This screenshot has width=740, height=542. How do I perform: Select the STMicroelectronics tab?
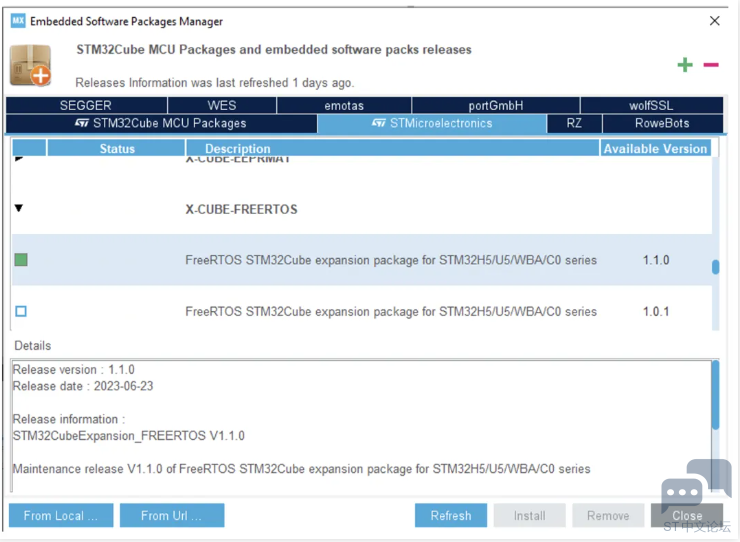(432, 124)
